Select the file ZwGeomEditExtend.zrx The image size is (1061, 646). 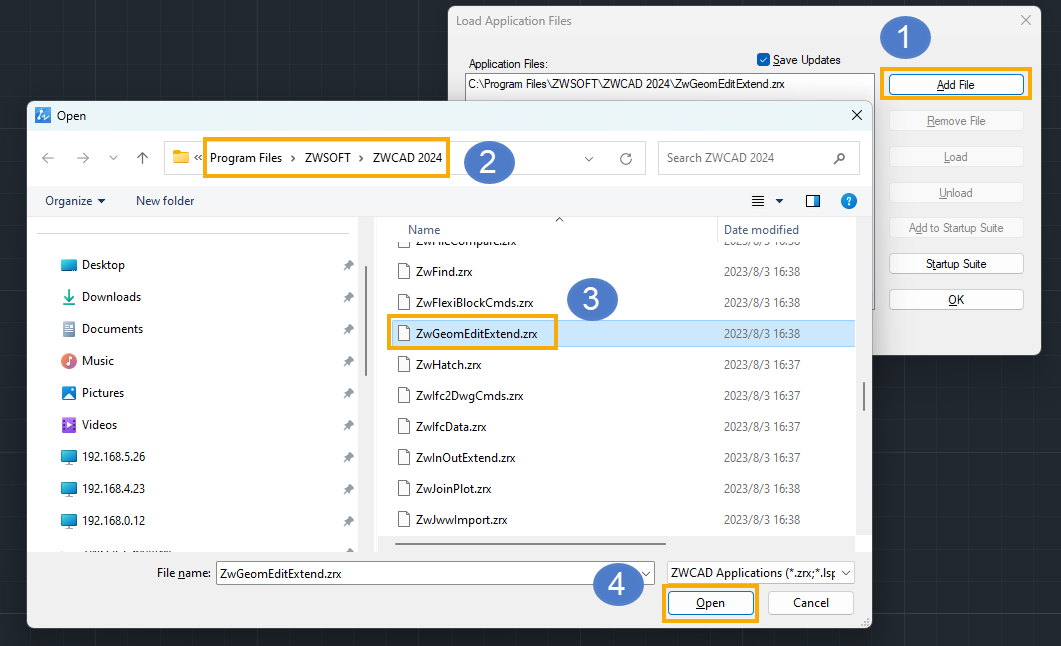[x=621, y=333]
